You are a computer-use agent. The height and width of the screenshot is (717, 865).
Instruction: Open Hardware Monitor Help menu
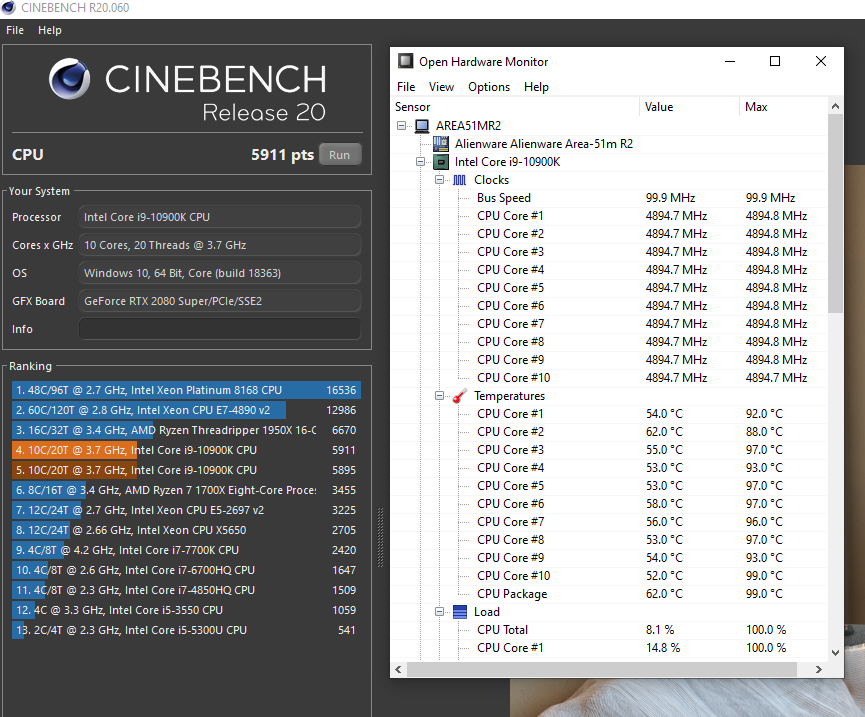click(x=536, y=87)
